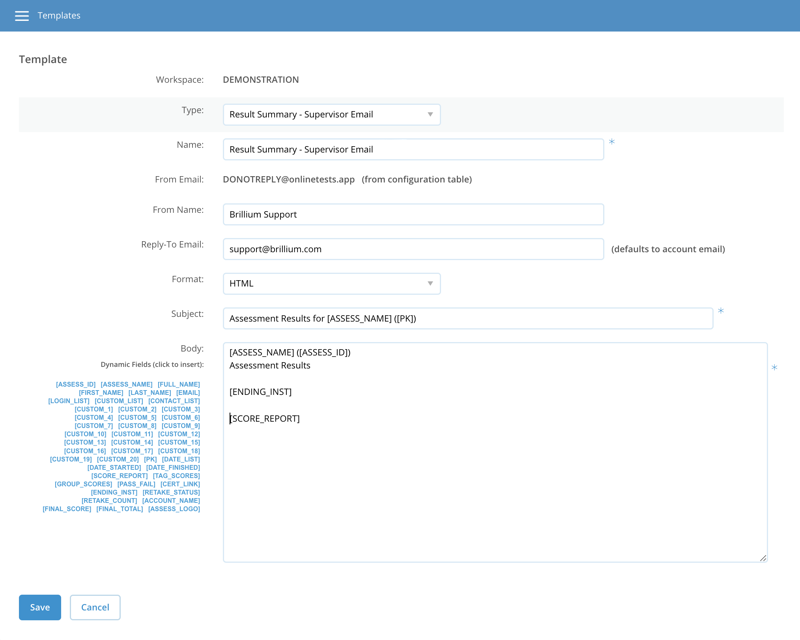
Task: Insert the [ASSESS_LOGO] dynamic field
Action: click(174, 509)
